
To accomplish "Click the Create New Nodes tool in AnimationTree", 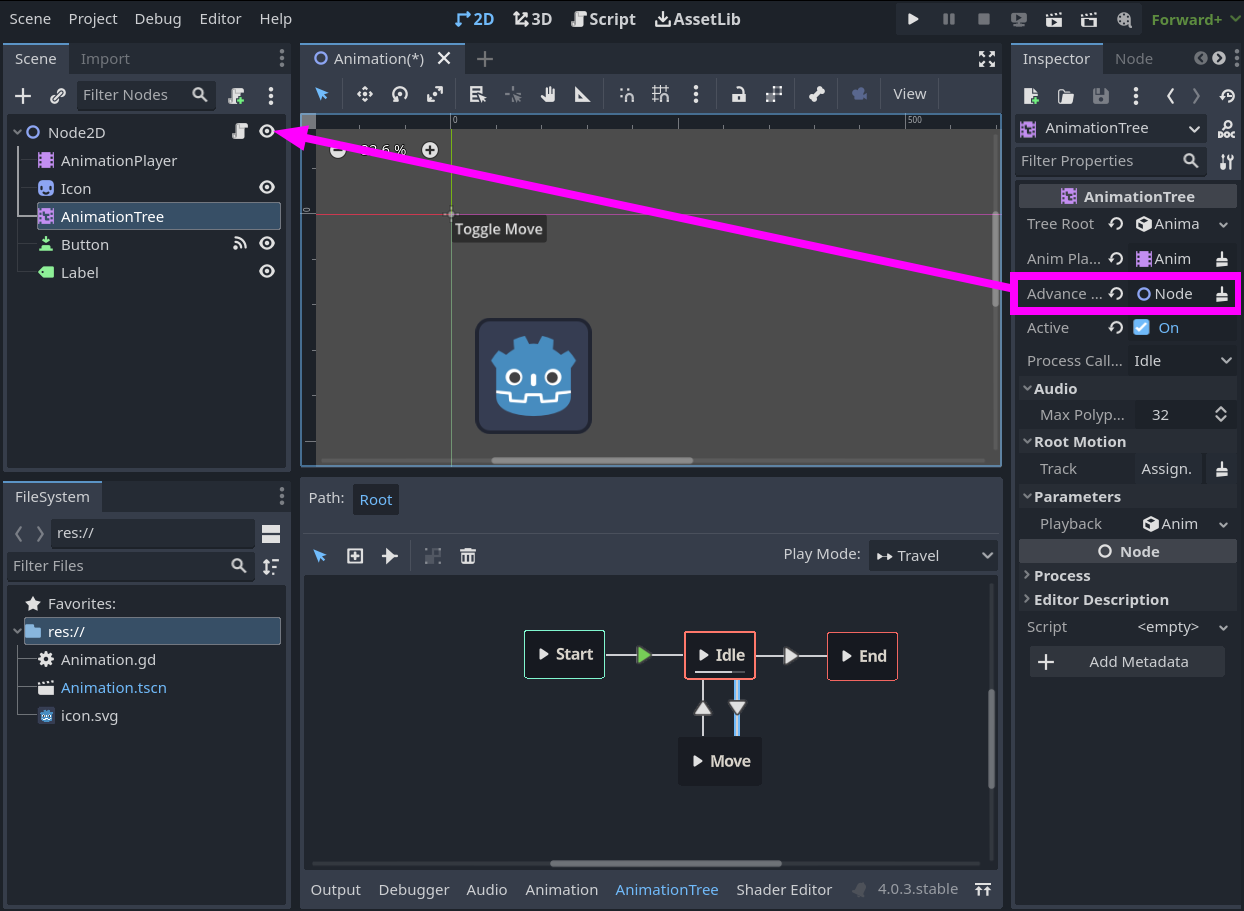I will coord(354,555).
